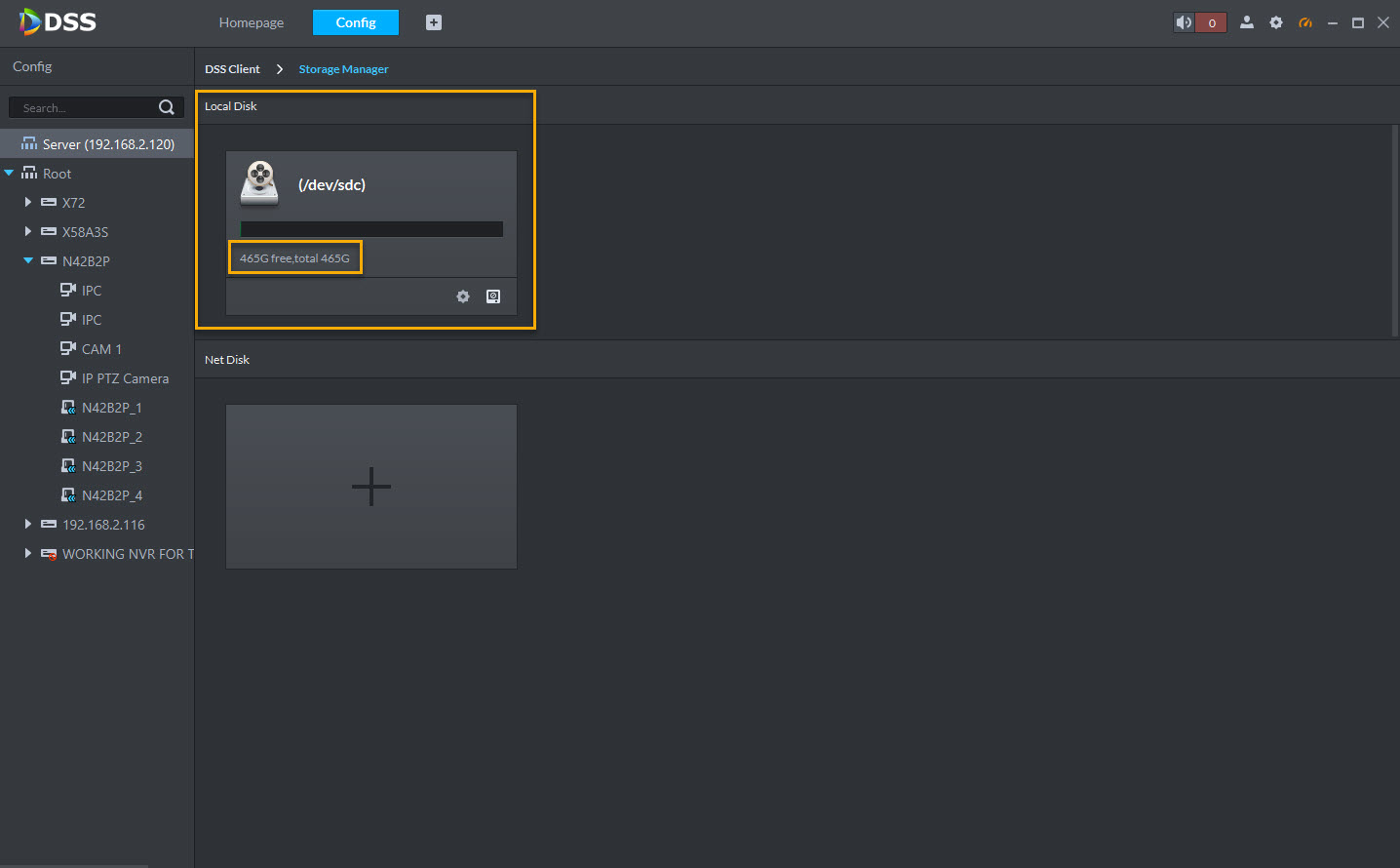
Task: Click the Config panel title
Action: (x=32, y=66)
